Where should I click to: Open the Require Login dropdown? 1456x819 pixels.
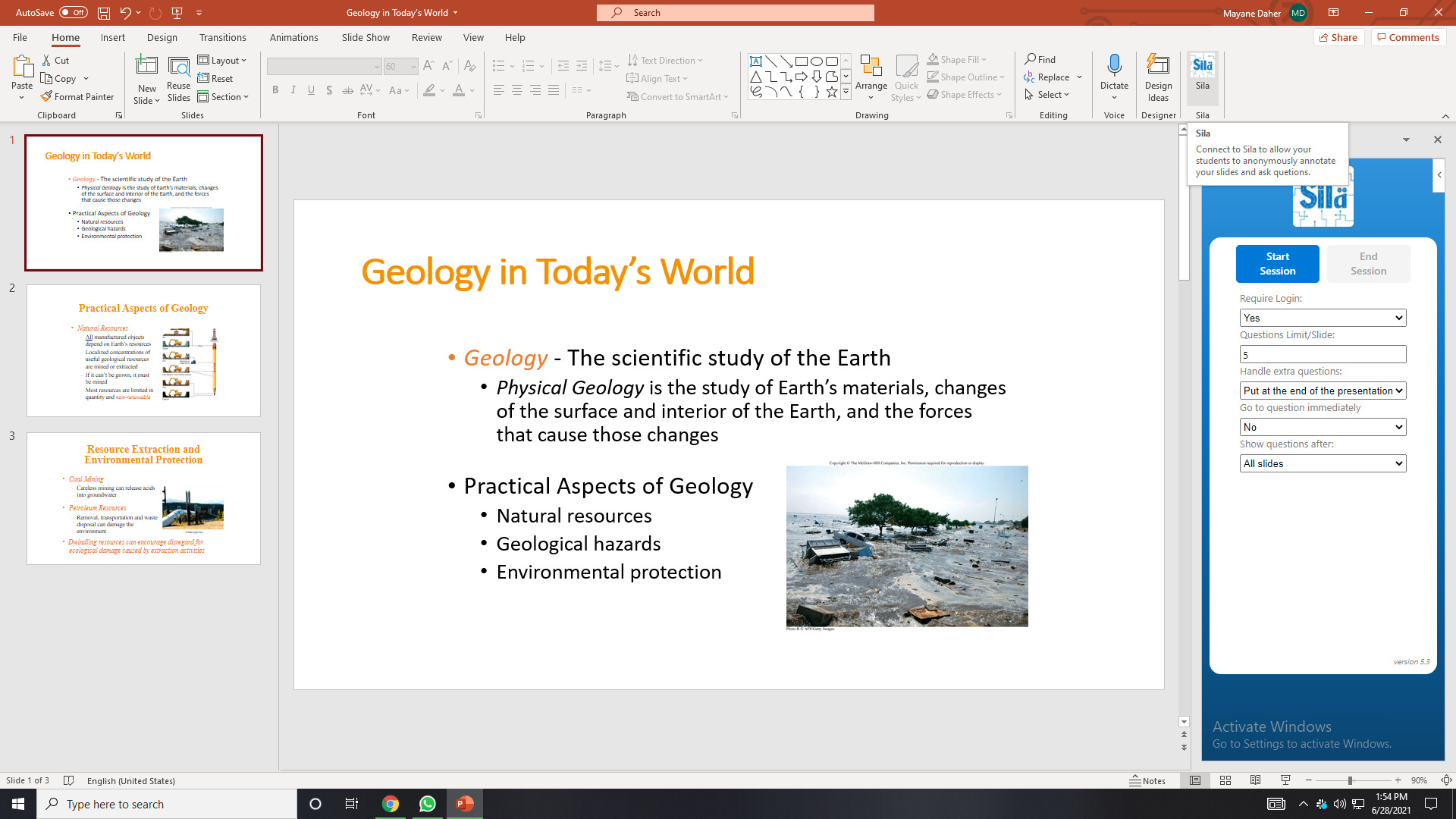1323,318
